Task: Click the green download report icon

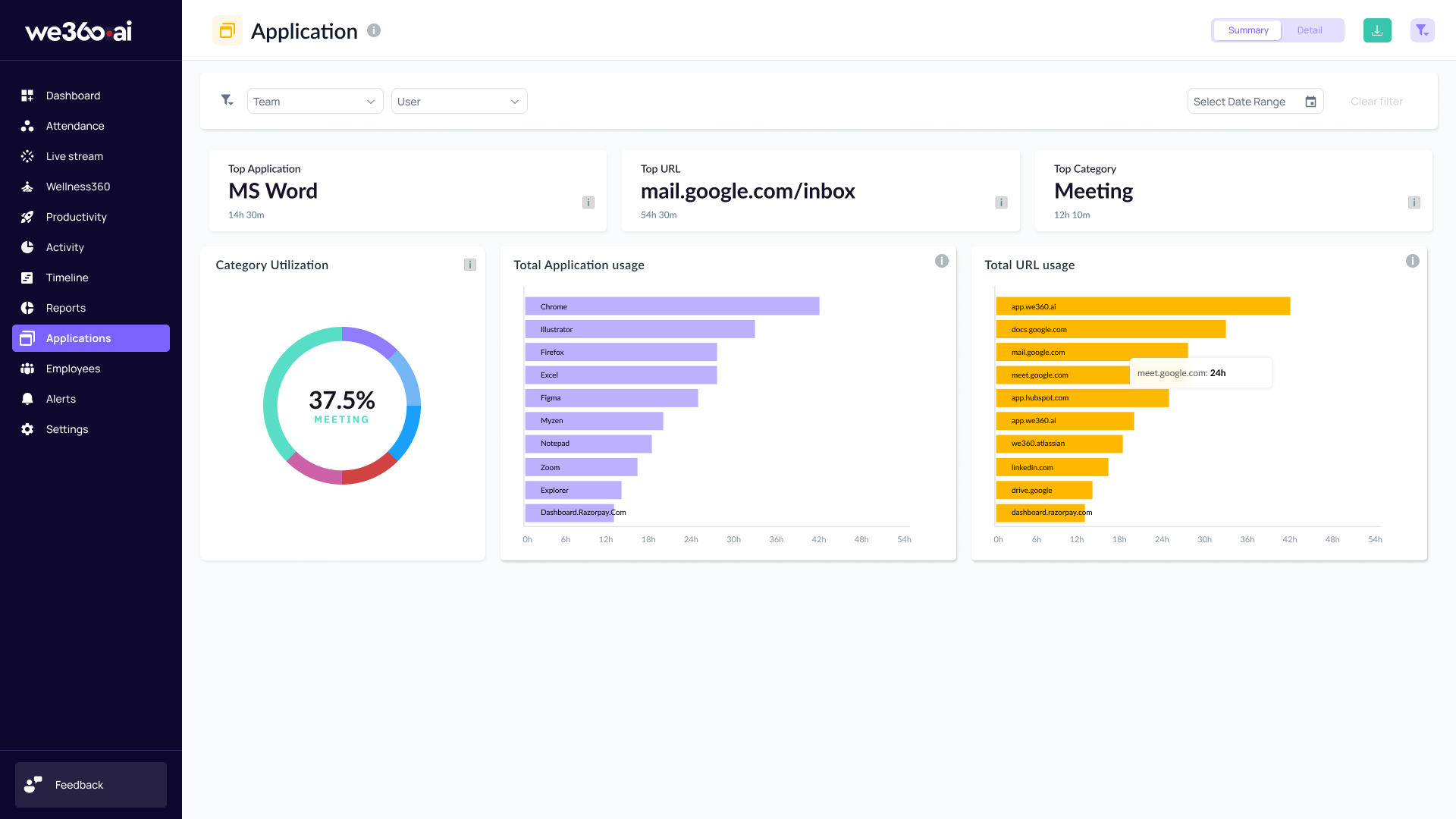Action: click(x=1377, y=30)
